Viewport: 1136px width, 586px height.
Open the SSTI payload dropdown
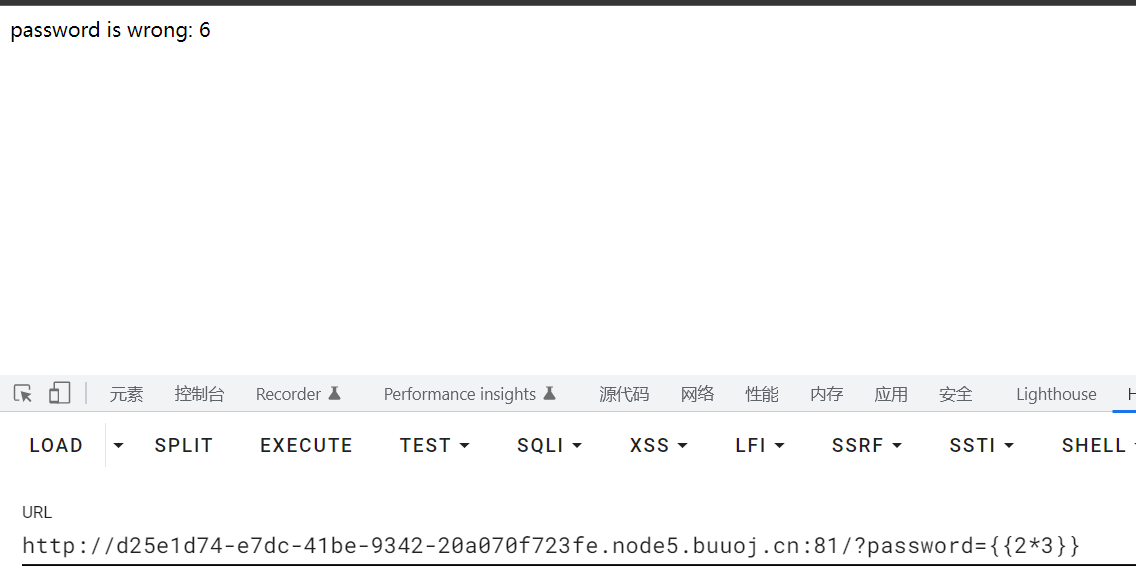pyautogui.click(x=1009, y=445)
